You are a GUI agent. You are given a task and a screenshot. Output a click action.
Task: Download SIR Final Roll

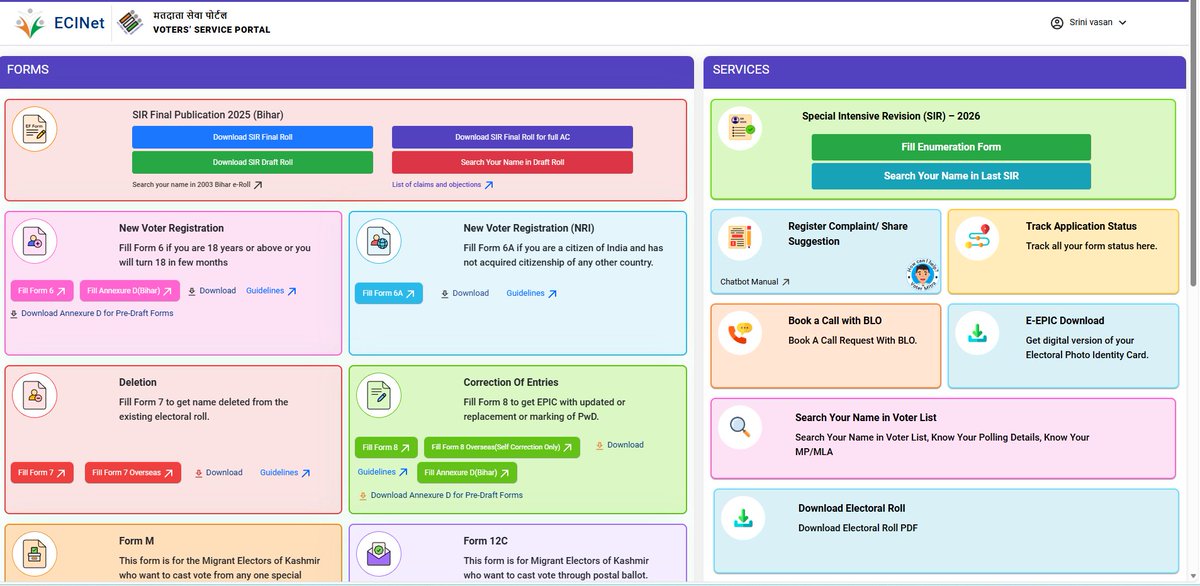tap(252, 137)
